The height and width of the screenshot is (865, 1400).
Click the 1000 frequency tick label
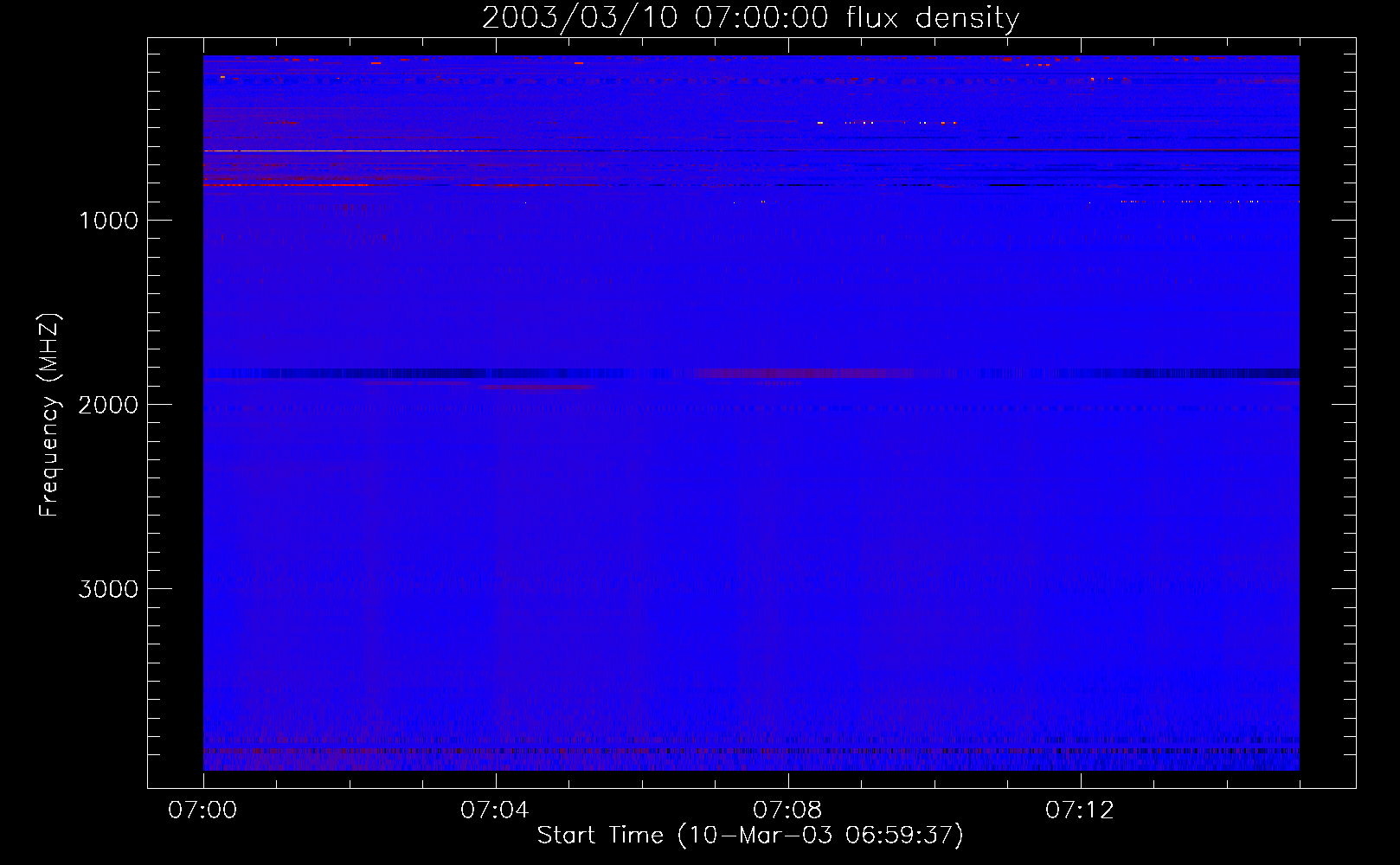pos(108,221)
